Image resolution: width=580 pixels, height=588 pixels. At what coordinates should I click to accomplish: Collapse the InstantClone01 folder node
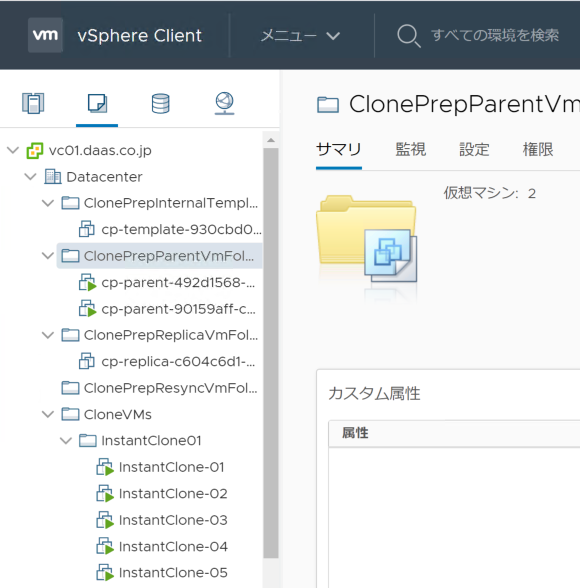pyautogui.click(x=66, y=440)
